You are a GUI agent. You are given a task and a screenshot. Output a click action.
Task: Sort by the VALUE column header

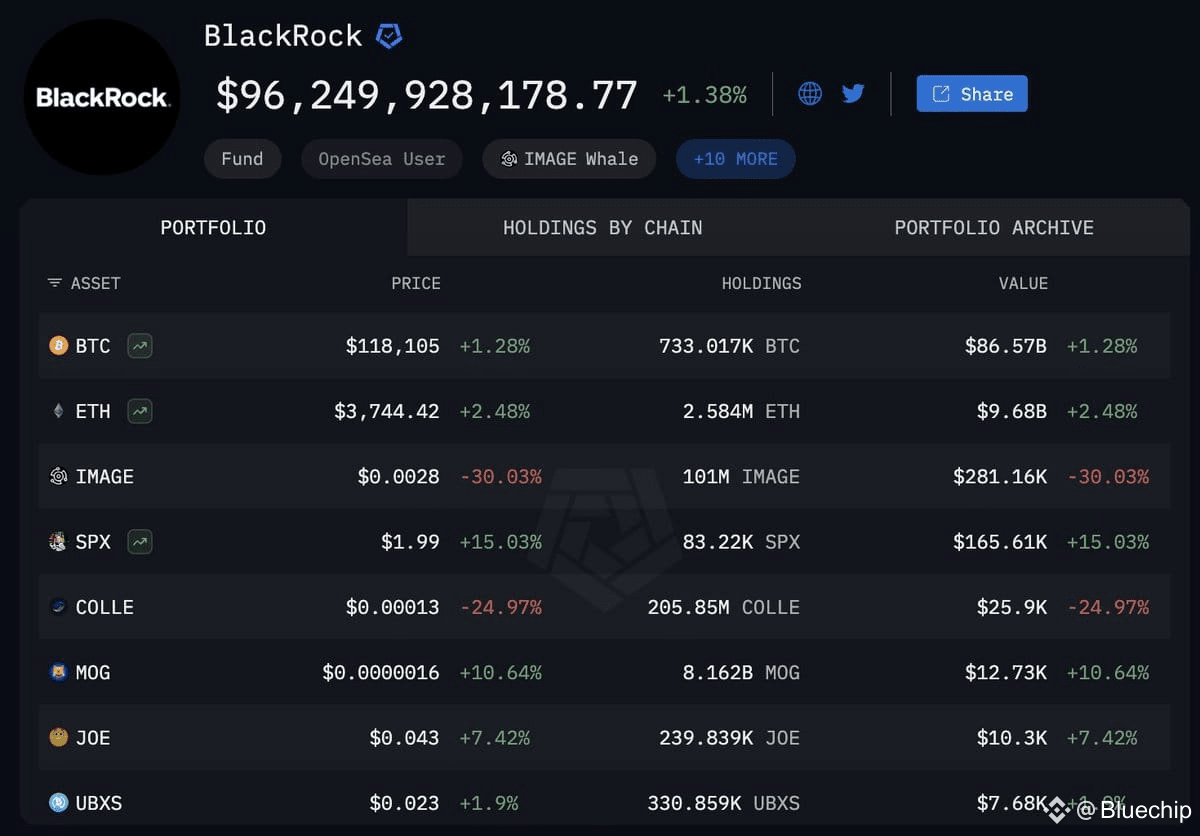(x=1023, y=284)
